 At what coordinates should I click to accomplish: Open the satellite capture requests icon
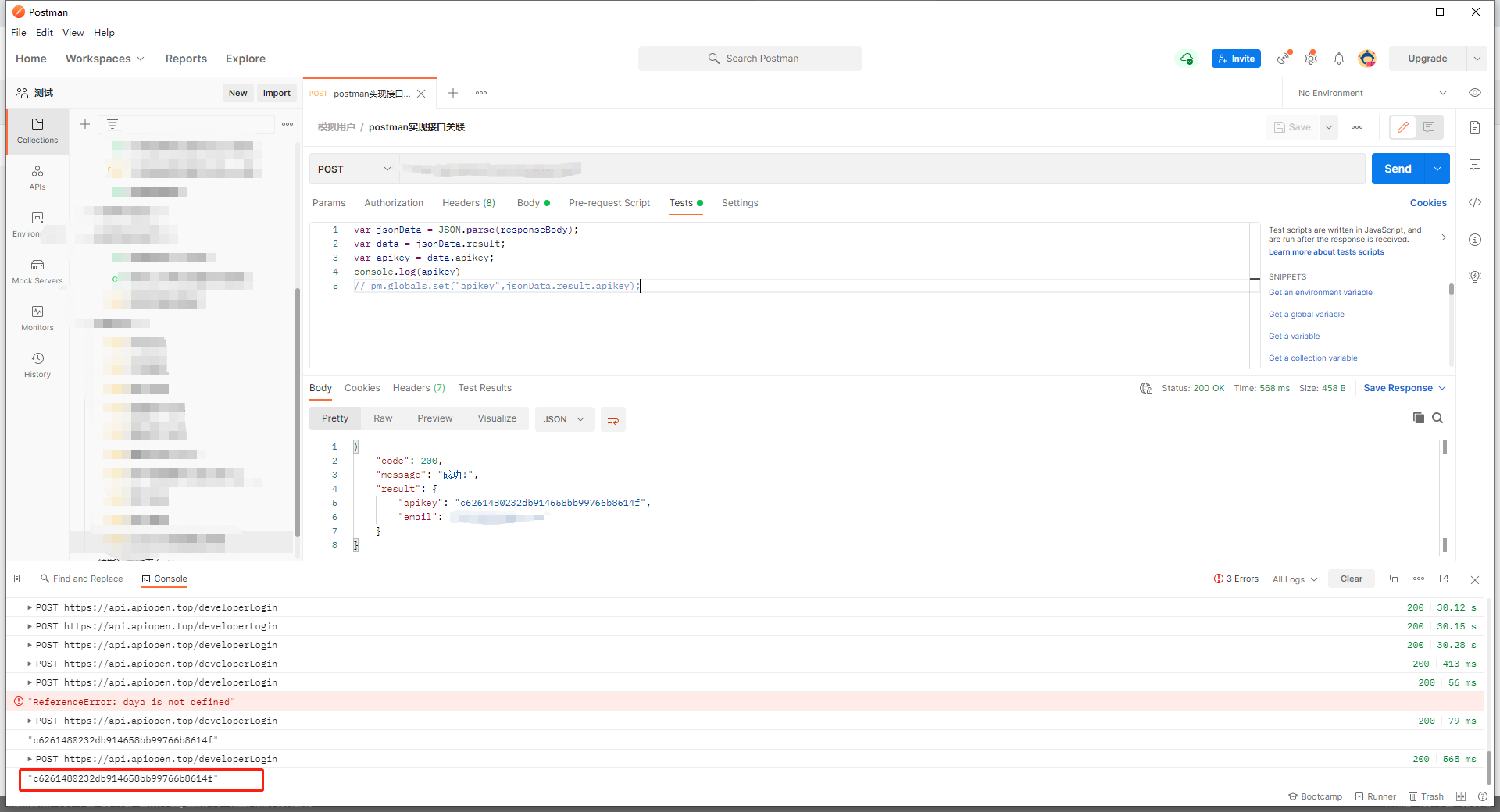(1284, 59)
